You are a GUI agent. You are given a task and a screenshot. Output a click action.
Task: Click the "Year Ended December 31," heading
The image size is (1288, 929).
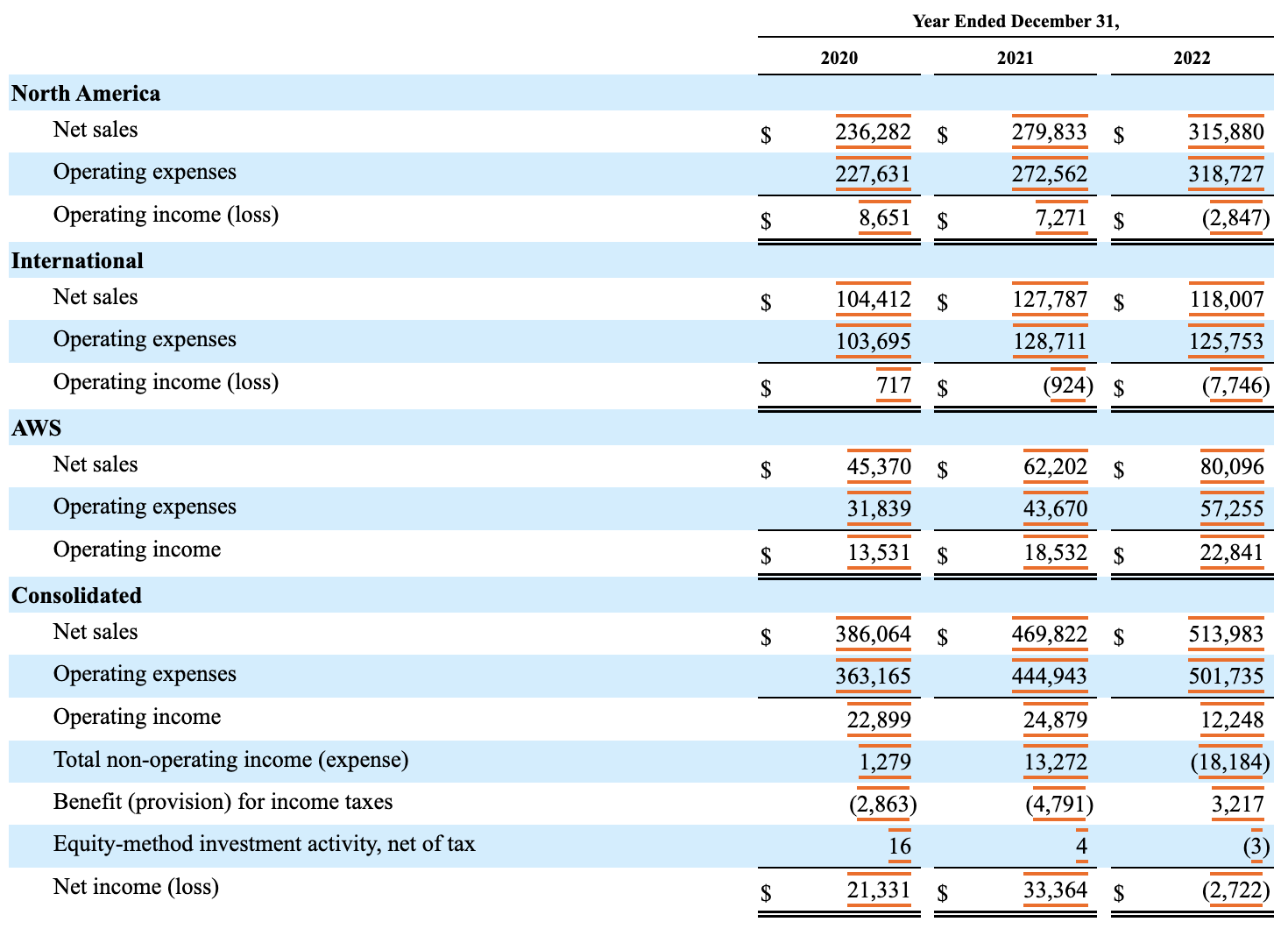point(1016,21)
